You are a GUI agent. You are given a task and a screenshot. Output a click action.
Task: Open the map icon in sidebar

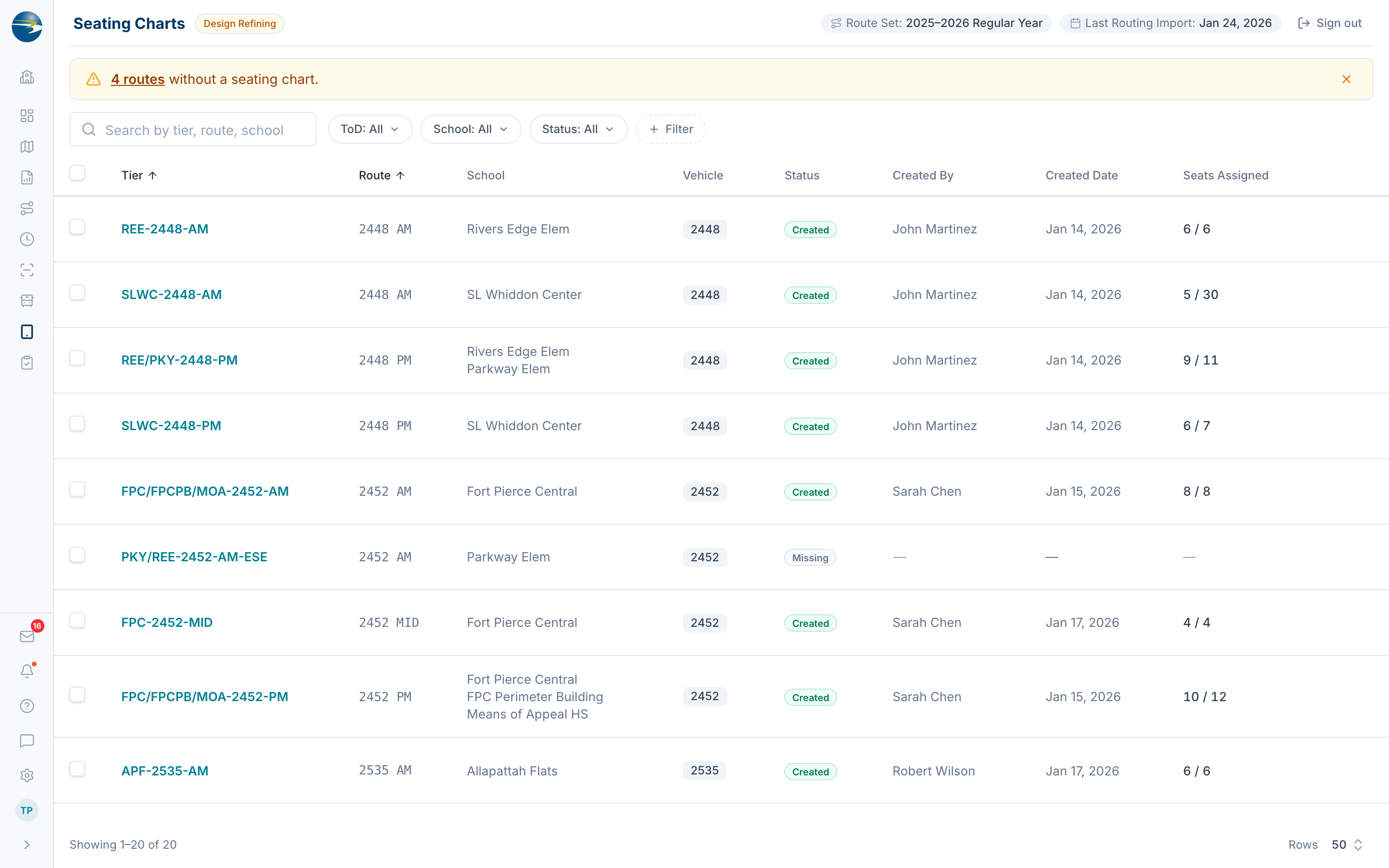click(27, 147)
